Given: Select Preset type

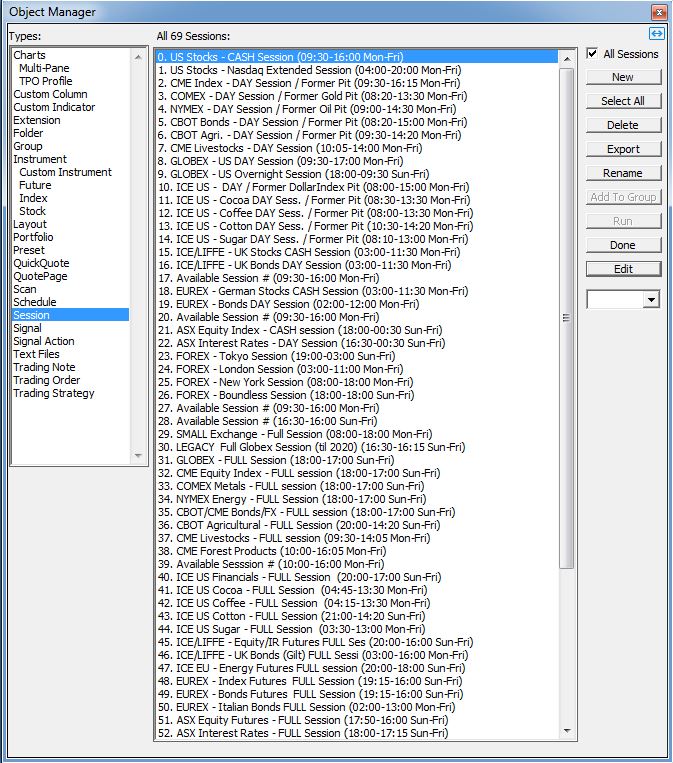Looking at the screenshot, I should coord(29,250).
